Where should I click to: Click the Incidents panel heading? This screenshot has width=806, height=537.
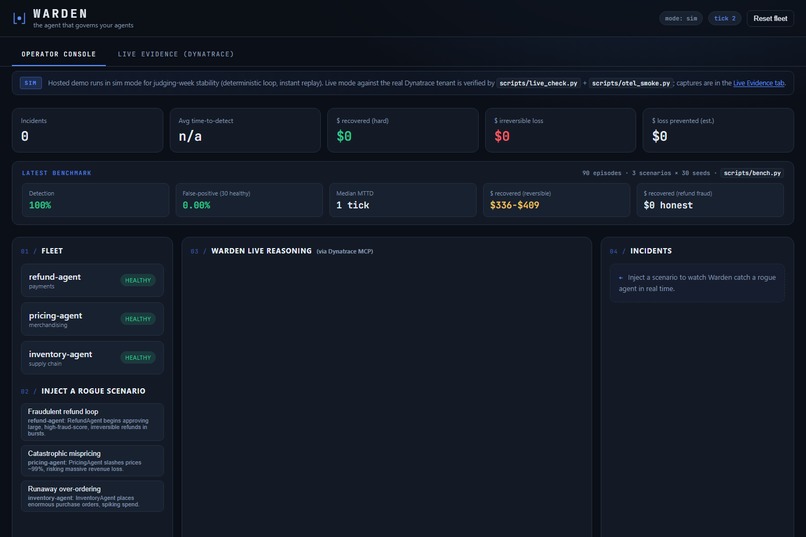pyautogui.click(x=651, y=251)
